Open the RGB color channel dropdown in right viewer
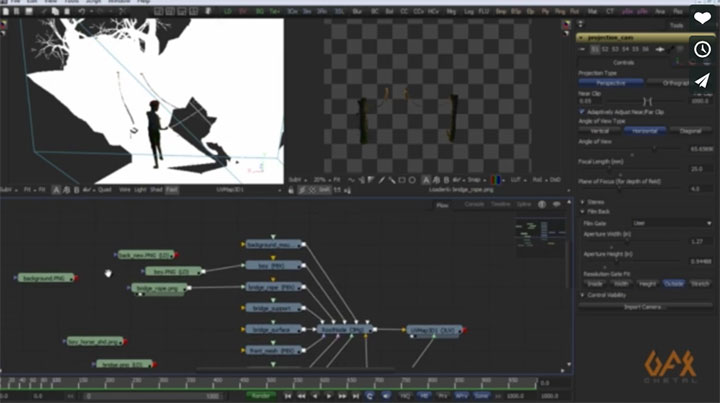The width and height of the screenshot is (720, 403). [497, 180]
